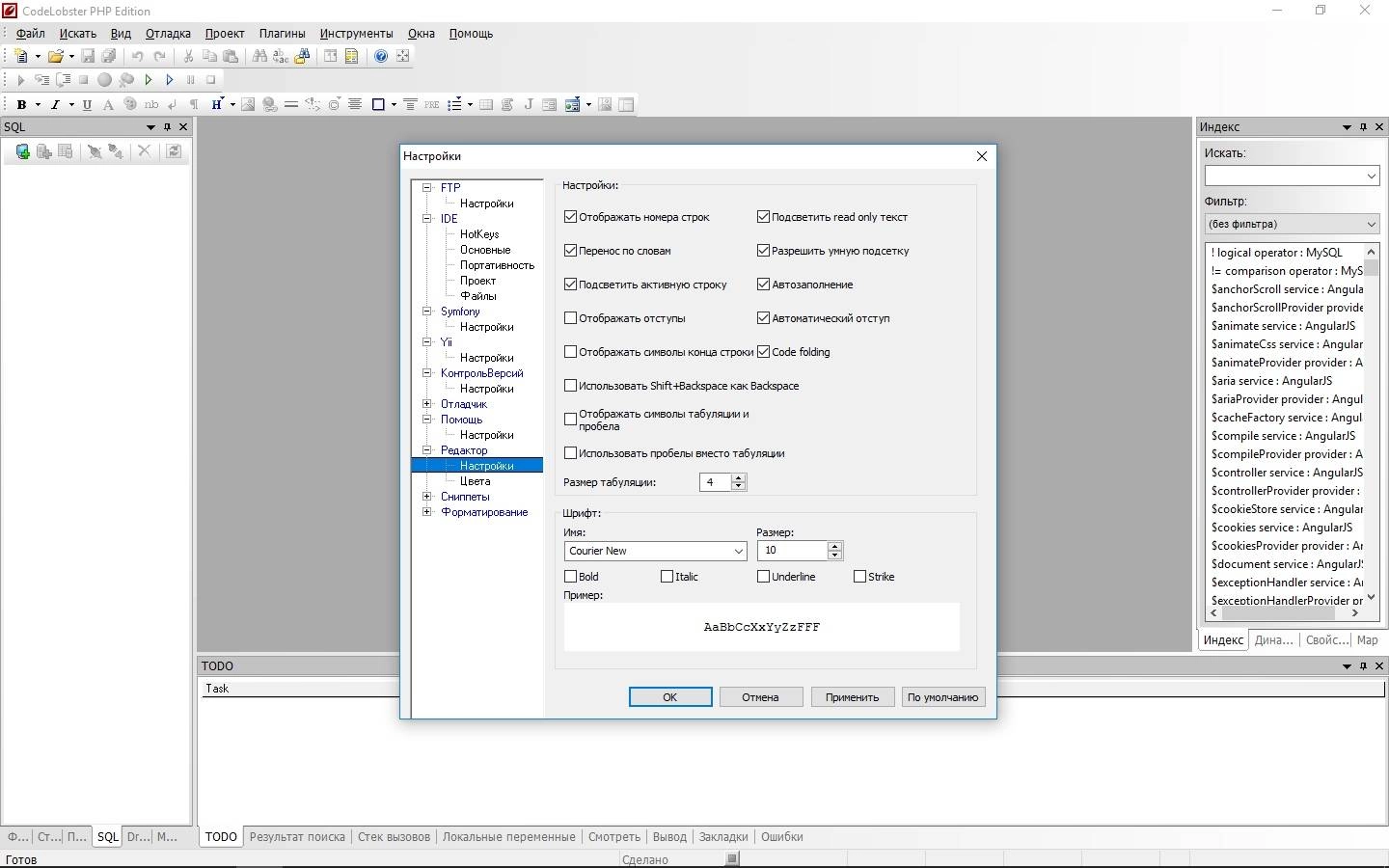Click the Paste clipboard toolbar icon
Viewport: 1389px width, 868px height.
(231, 56)
